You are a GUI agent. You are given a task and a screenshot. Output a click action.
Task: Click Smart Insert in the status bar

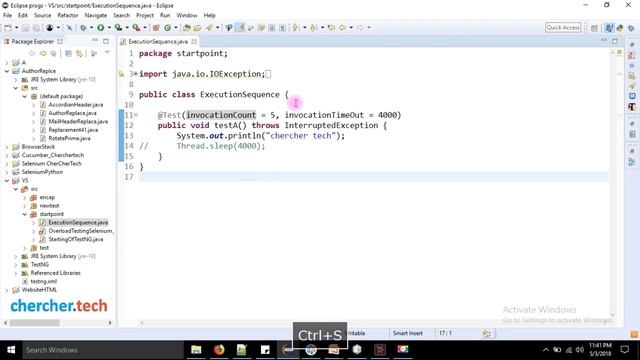407,333
